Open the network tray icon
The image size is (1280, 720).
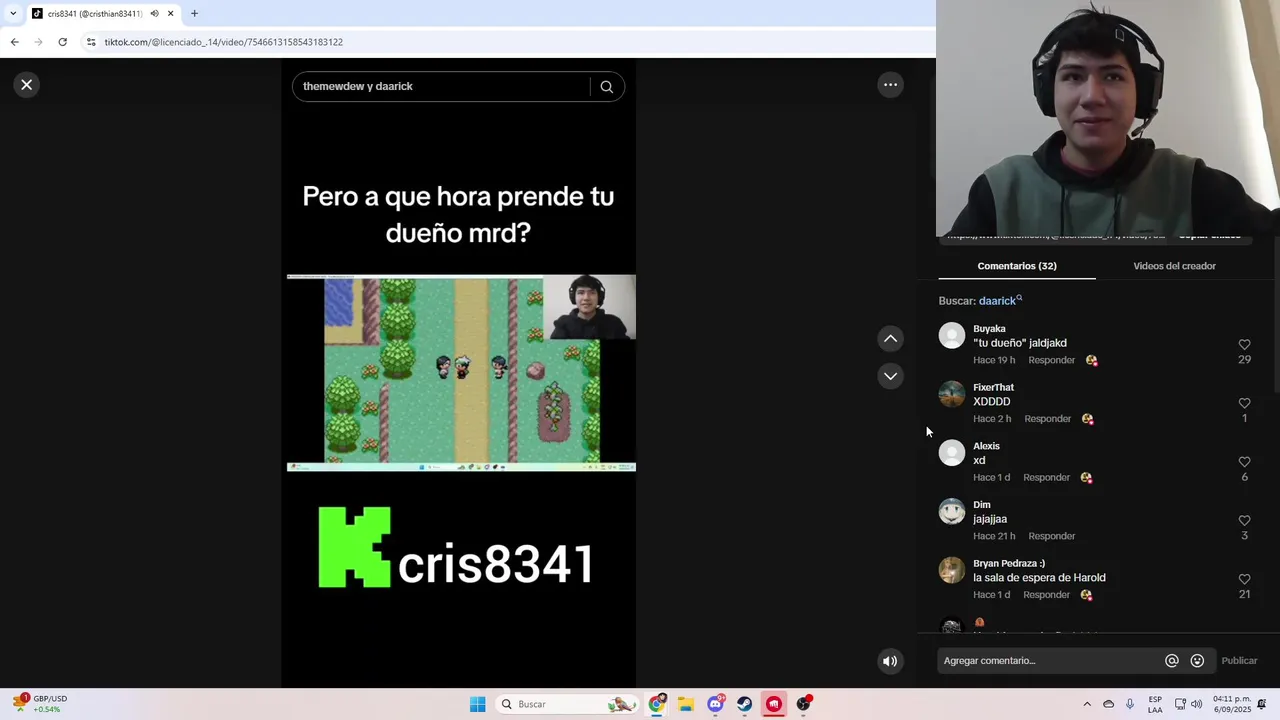tap(1180, 704)
